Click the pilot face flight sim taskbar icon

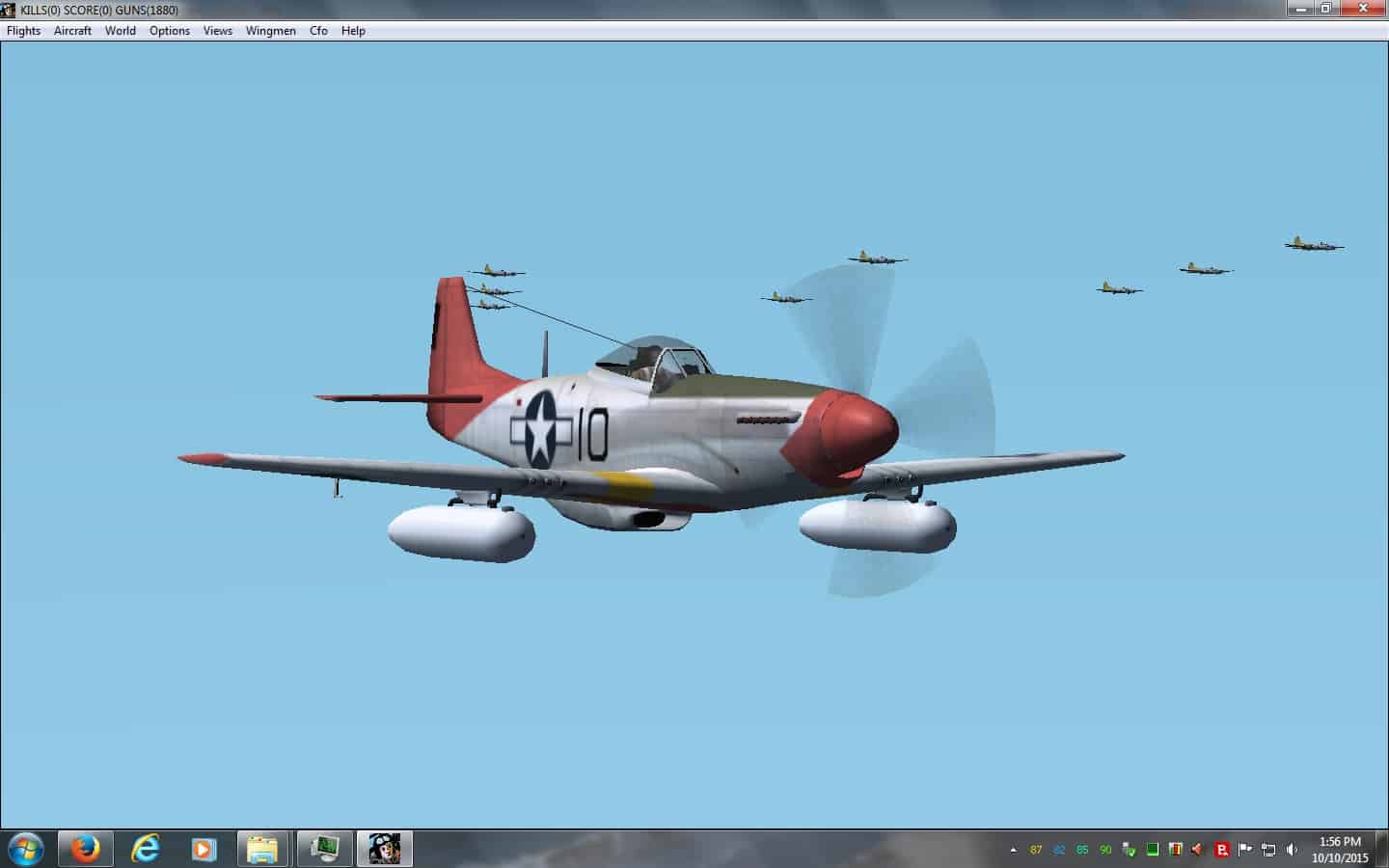click(x=385, y=849)
